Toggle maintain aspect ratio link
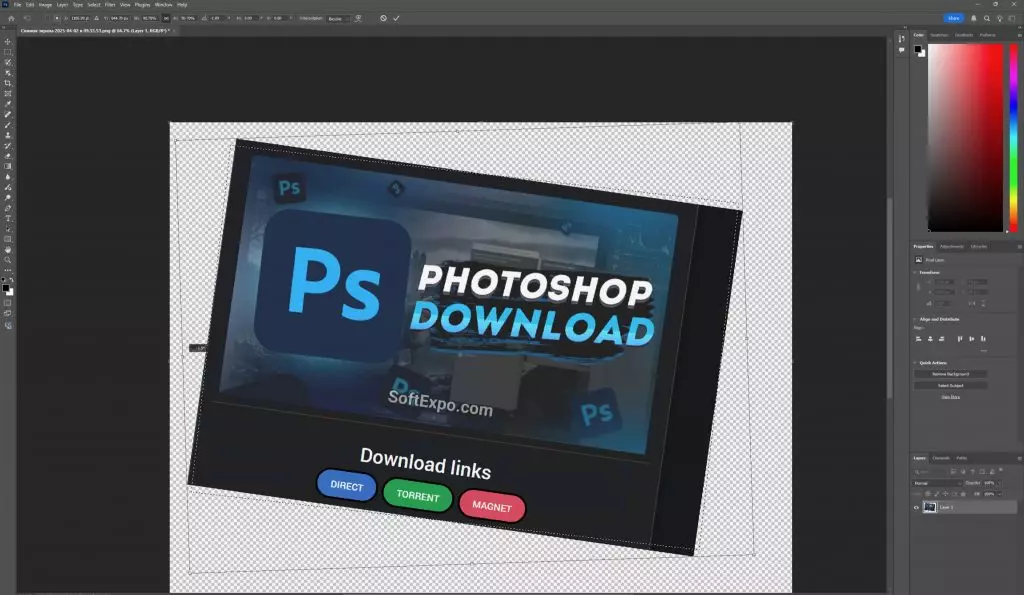Viewport: 1024px width, 595px height. [166, 18]
